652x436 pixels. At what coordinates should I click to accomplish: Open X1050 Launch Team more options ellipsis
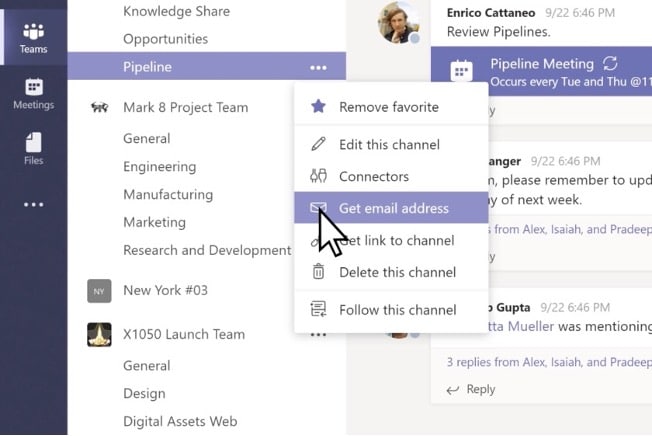pos(318,335)
